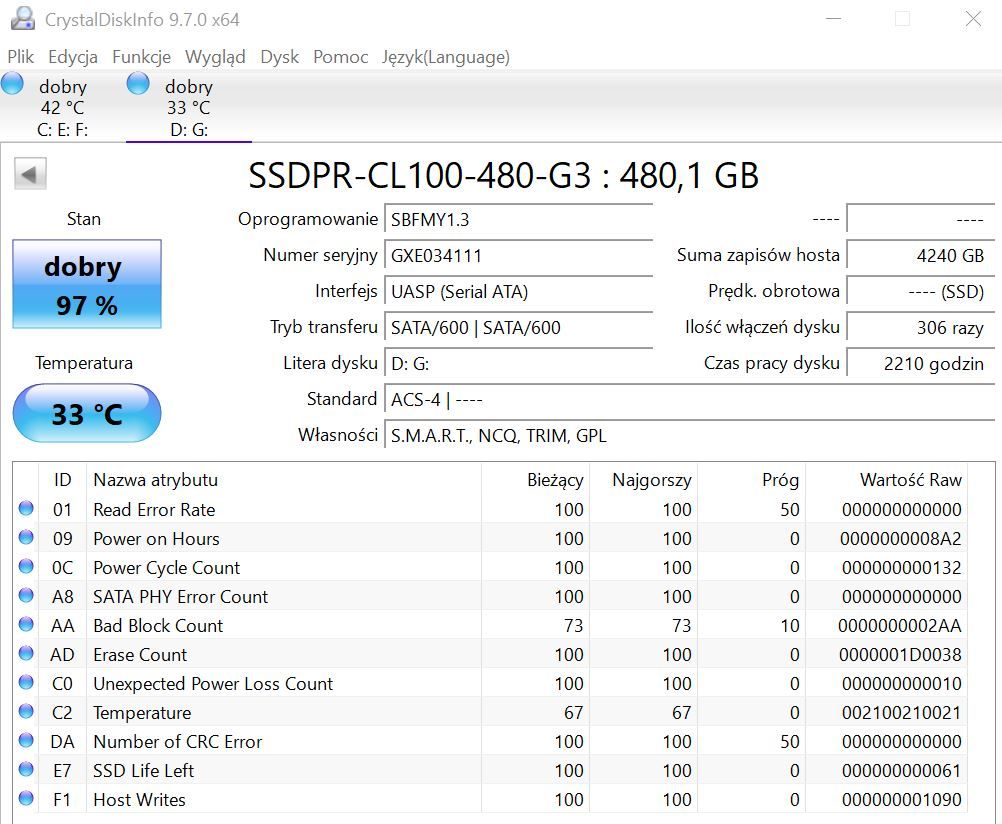
Task: Click the standard field ACS-4 | ----
Action: [x=690, y=400]
